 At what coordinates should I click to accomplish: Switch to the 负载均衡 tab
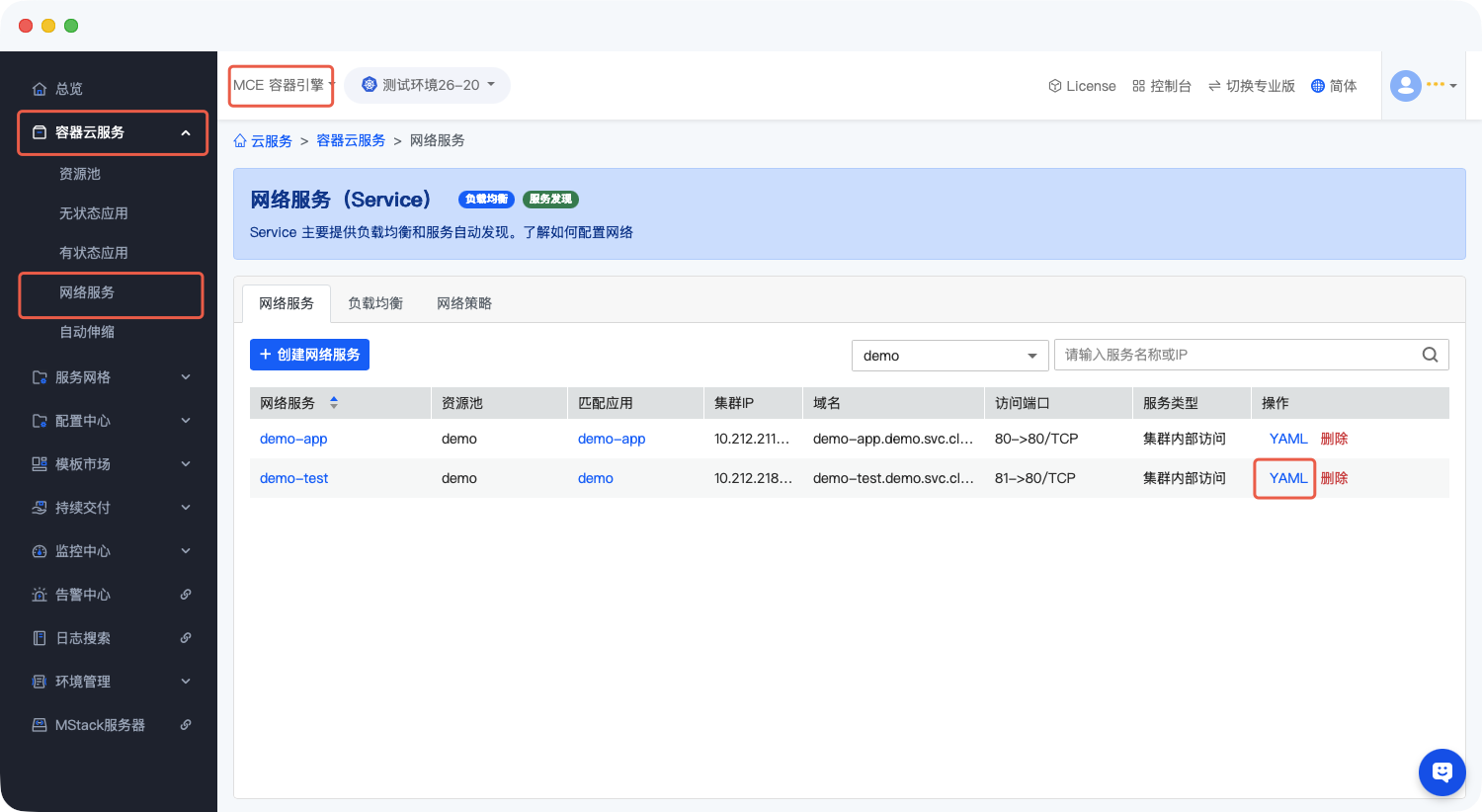point(375,303)
